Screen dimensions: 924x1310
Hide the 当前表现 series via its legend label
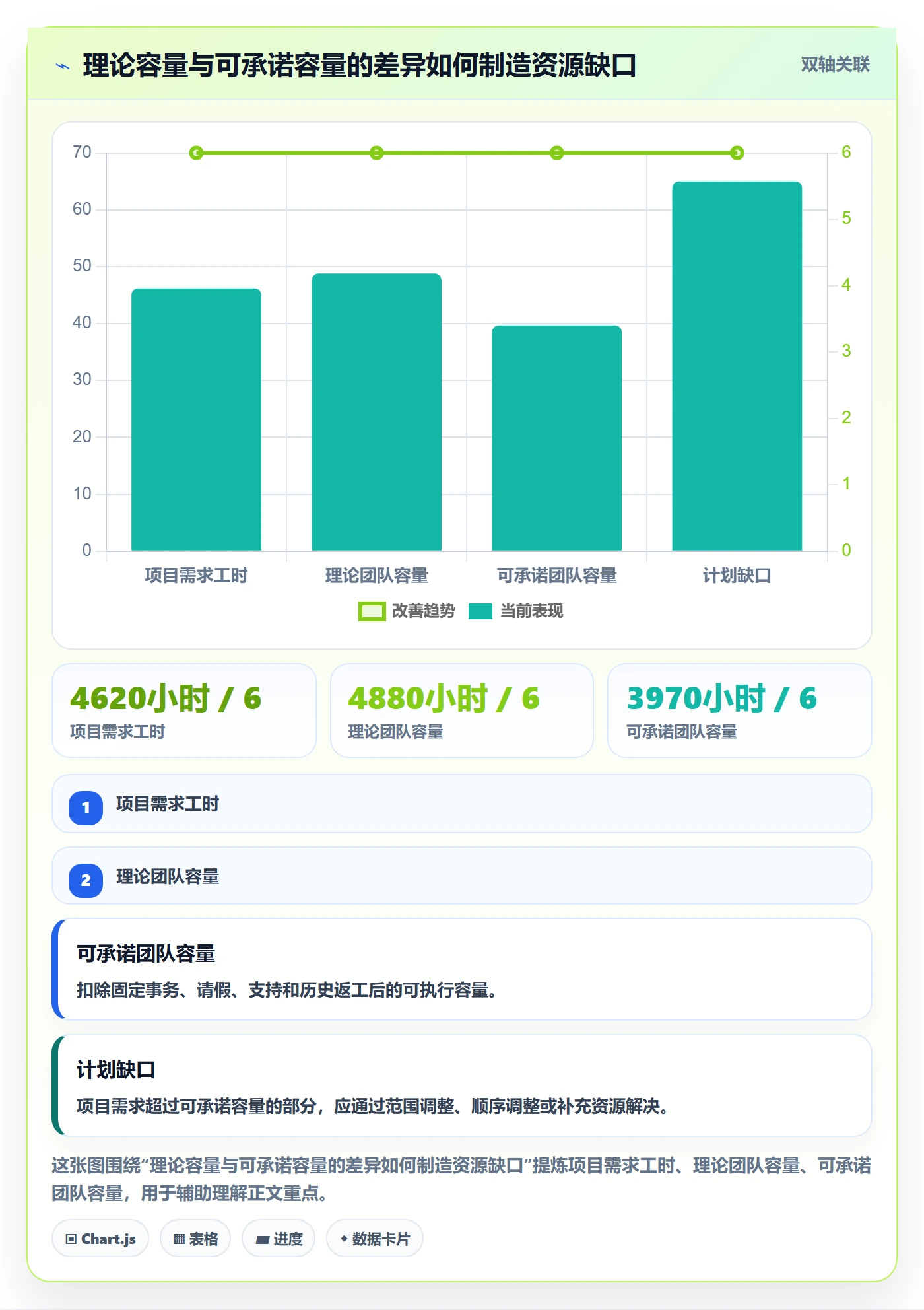(x=532, y=611)
